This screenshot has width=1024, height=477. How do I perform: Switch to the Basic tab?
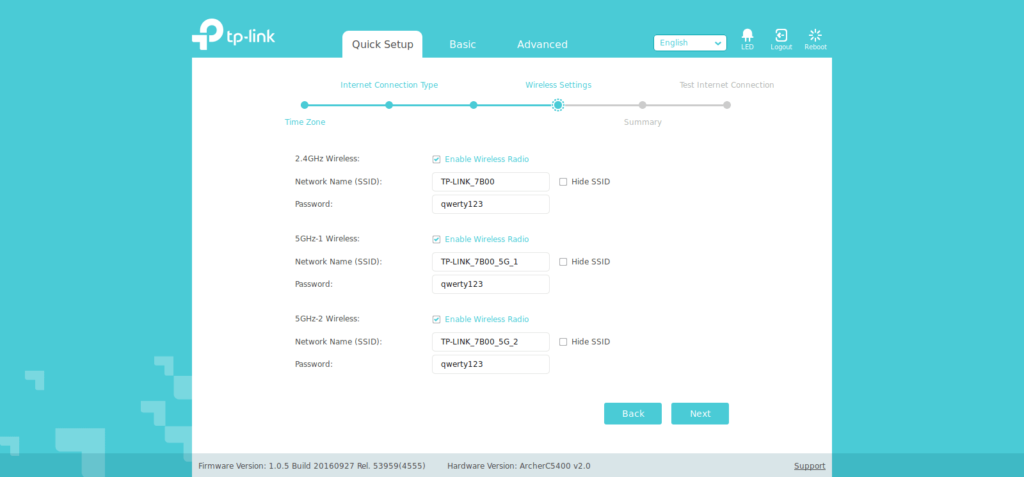(462, 44)
